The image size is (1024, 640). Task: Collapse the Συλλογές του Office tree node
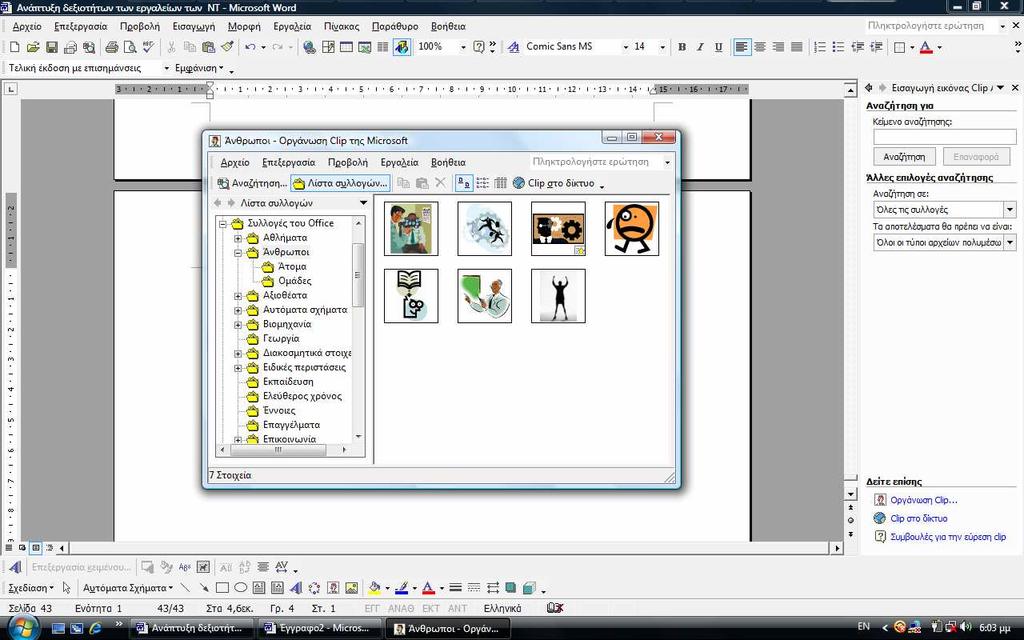click(223, 224)
